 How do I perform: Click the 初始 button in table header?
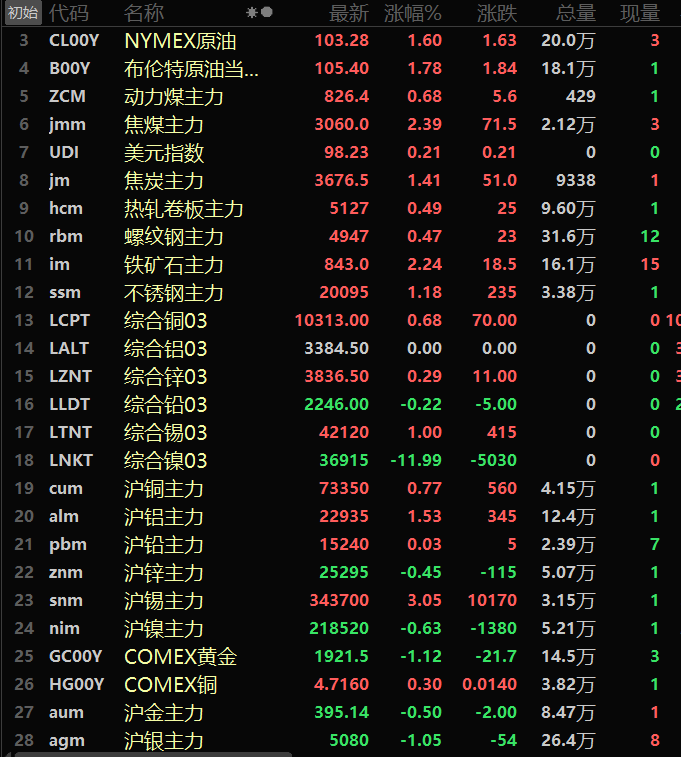point(22,13)
